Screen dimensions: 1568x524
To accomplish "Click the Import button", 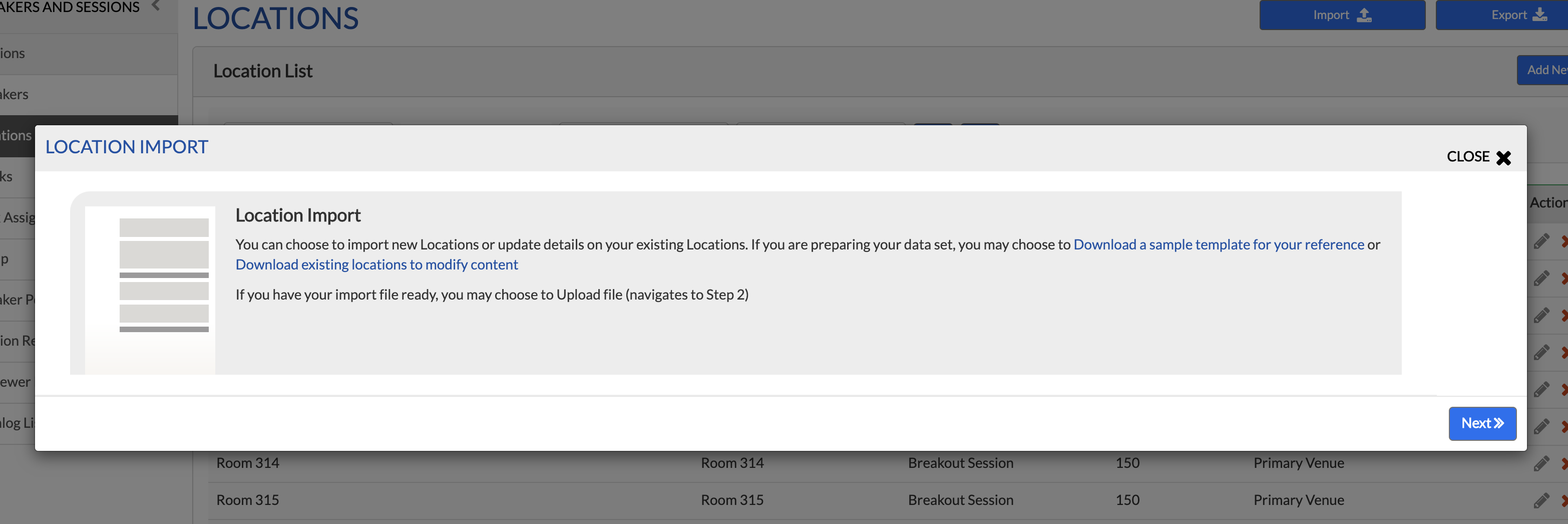I will click(x=1342, y=15).
